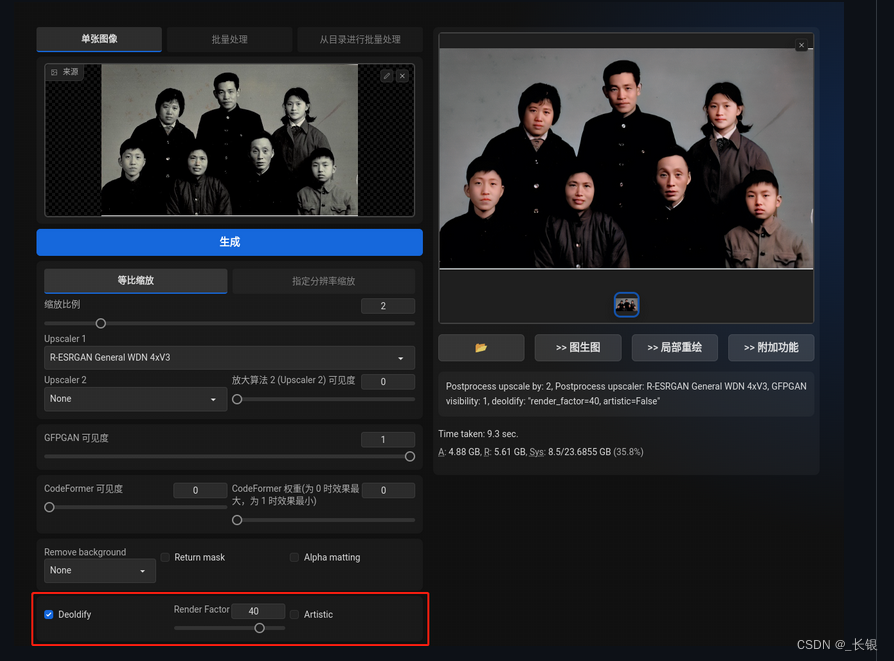894x661 pixels.
Task: Open the 从目录进行批量处理 tab
Action: 360,39
